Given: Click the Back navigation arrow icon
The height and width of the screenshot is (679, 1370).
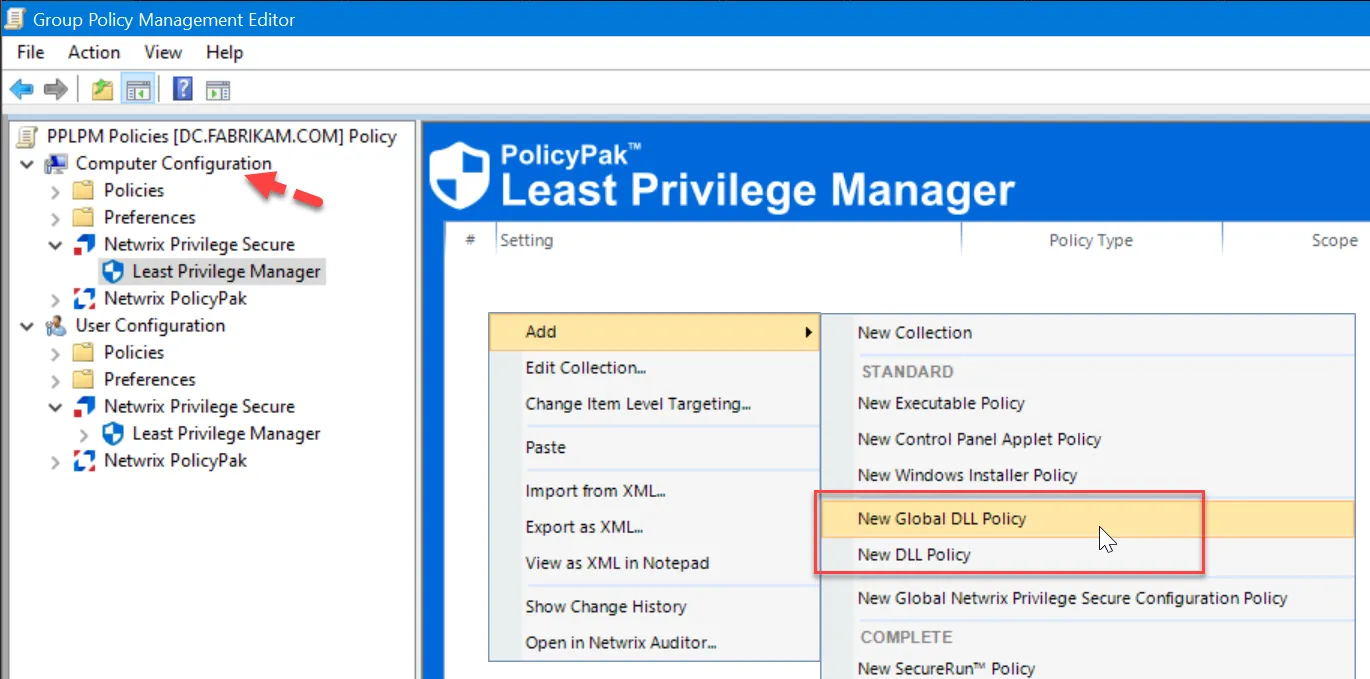Looking at the screenshot, I should pyautogui.click(x=21, y=88).
